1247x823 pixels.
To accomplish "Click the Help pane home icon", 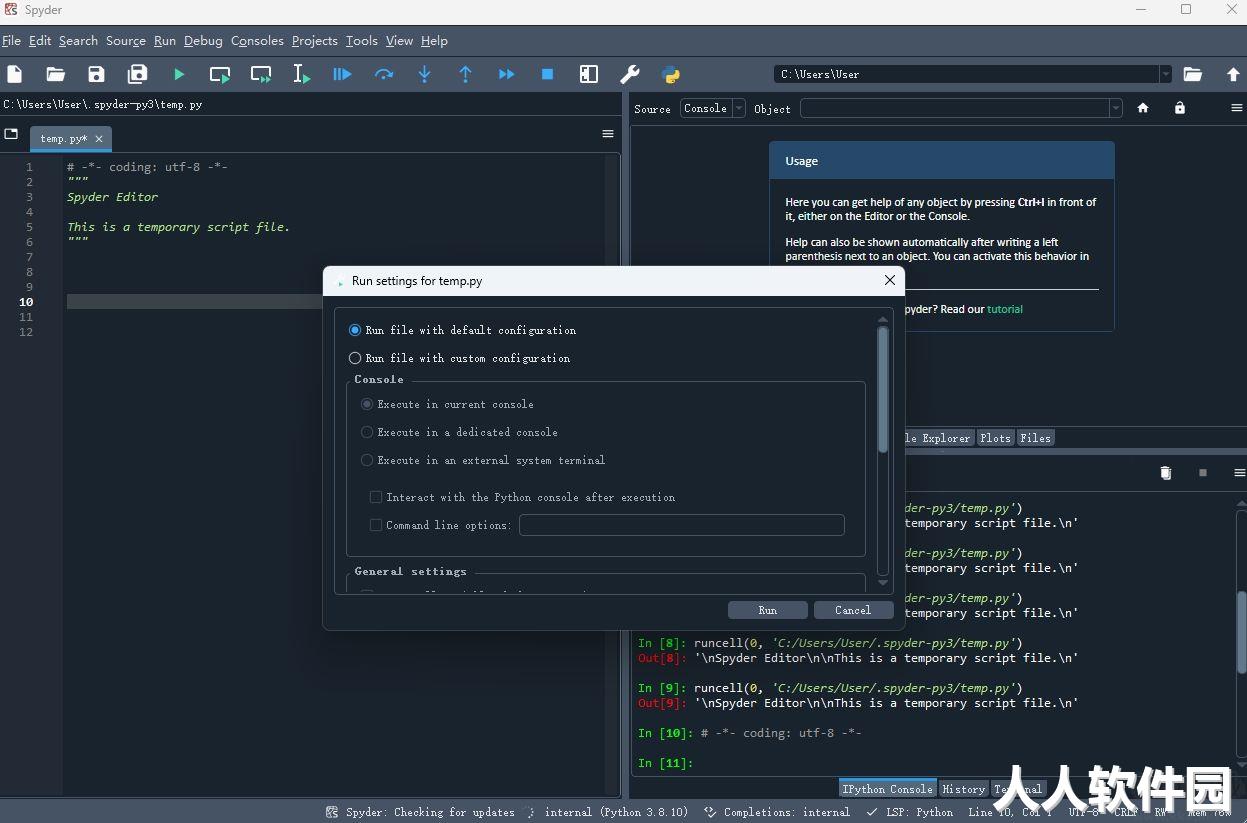I will tap(1143, 108).
